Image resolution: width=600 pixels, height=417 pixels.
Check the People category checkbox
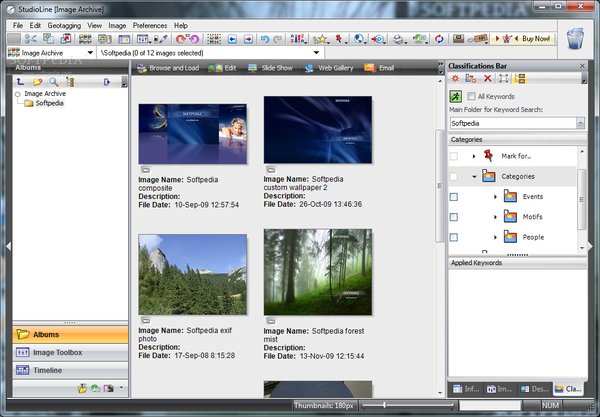tap(454, 237)
